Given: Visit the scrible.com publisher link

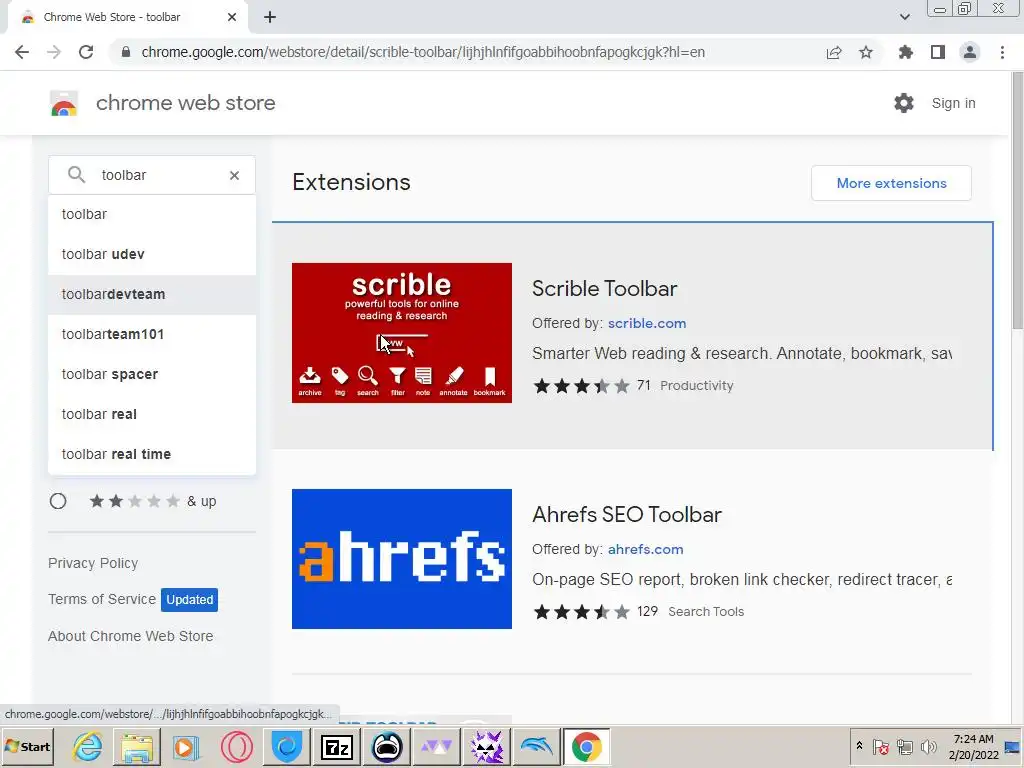Looking at the screenshot, I should [x=647, y=323].
